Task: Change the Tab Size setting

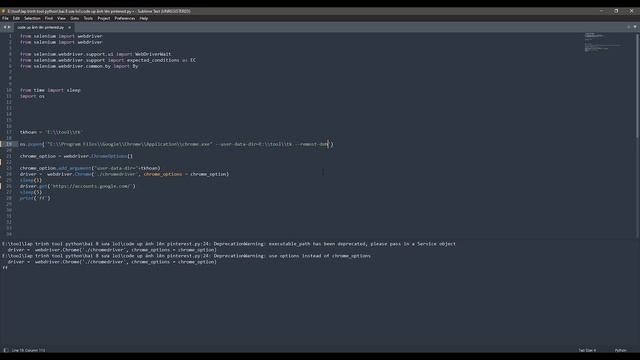Action: pos(587,350)
